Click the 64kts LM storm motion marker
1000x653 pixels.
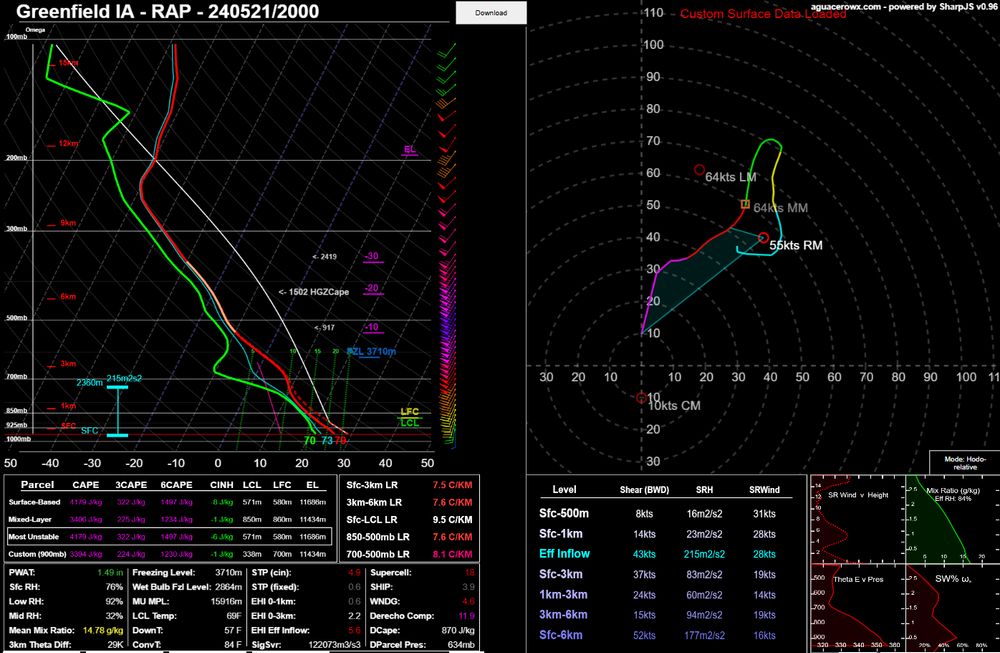[x=700, y=170]
